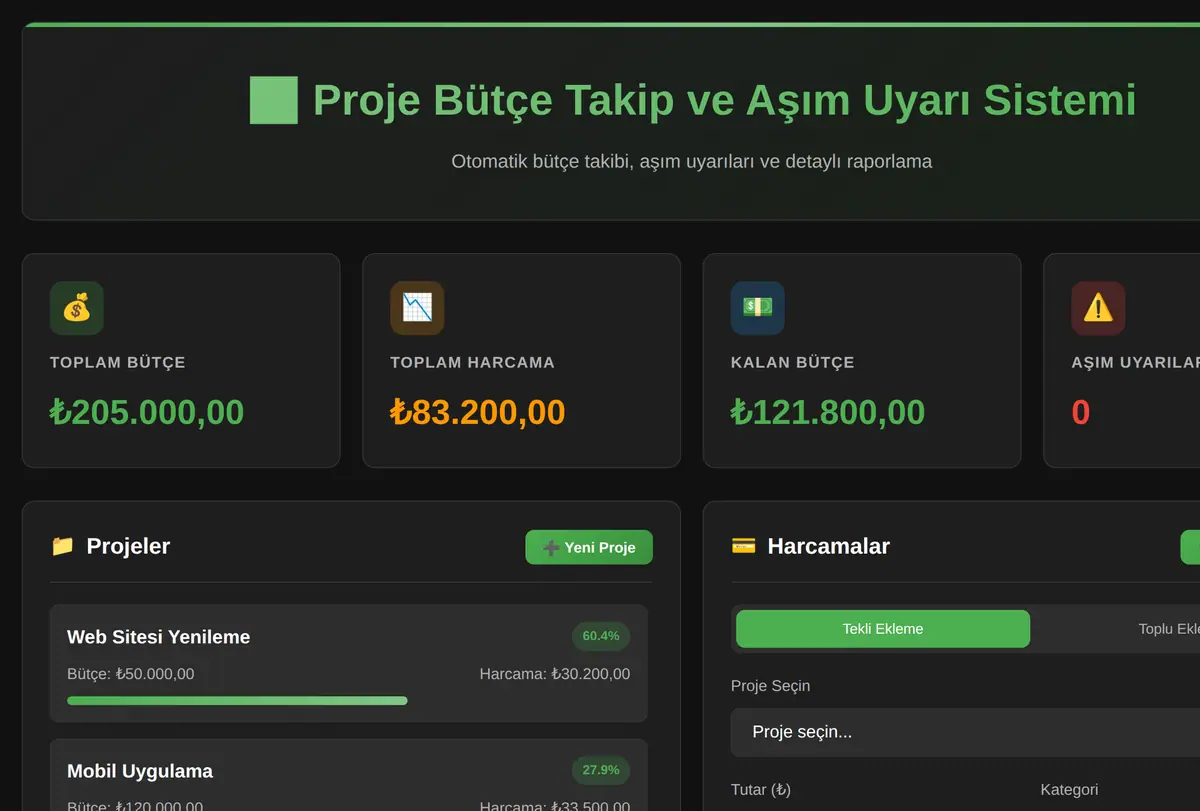Image resolution: width=1200 pixels, height=811 pixels.
Task: Click the warning triangle icon on Aşım Uyarıları card
Action: coord(1098,308)
